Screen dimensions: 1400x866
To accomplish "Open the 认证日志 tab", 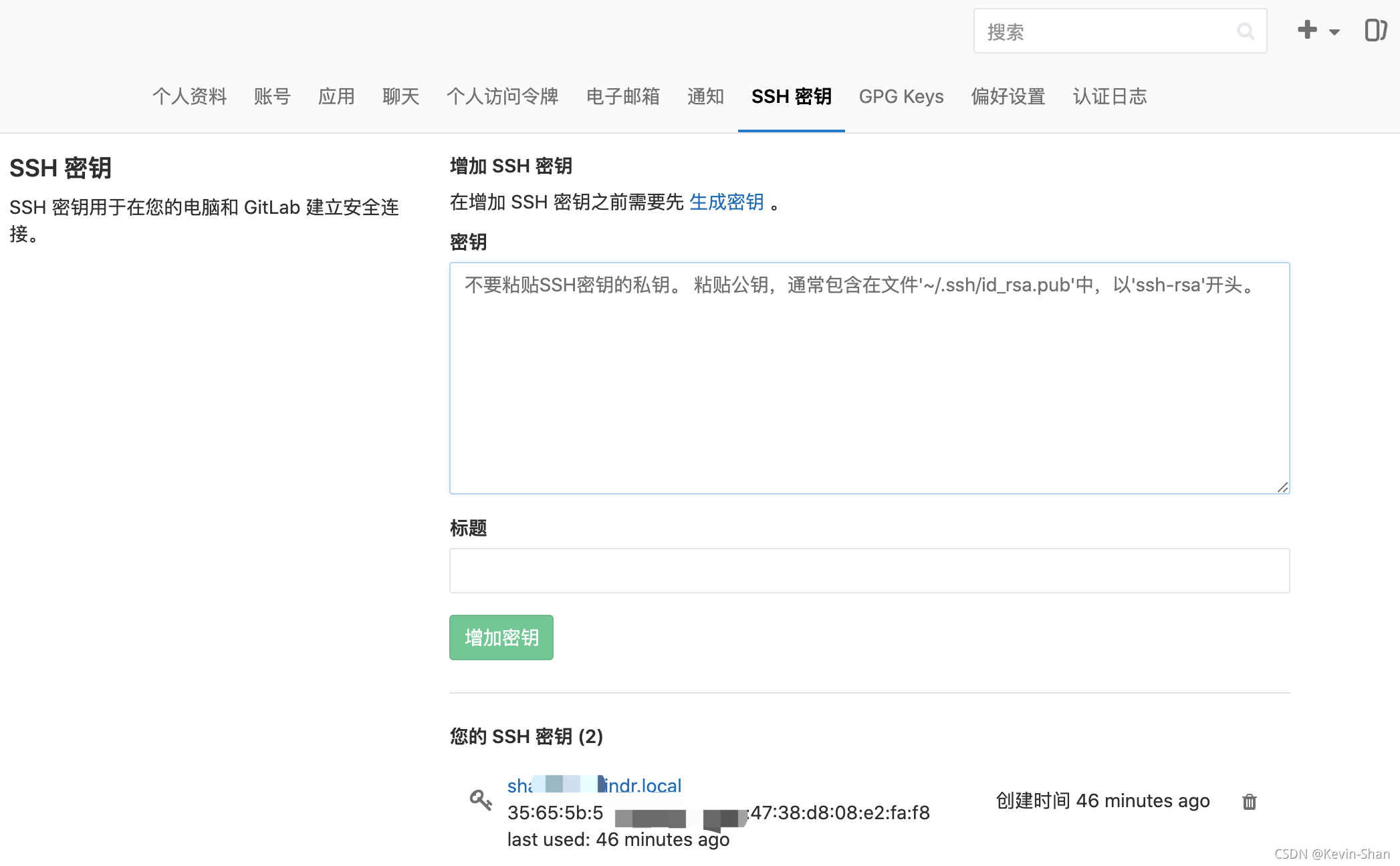I will tap(1109, 97).
